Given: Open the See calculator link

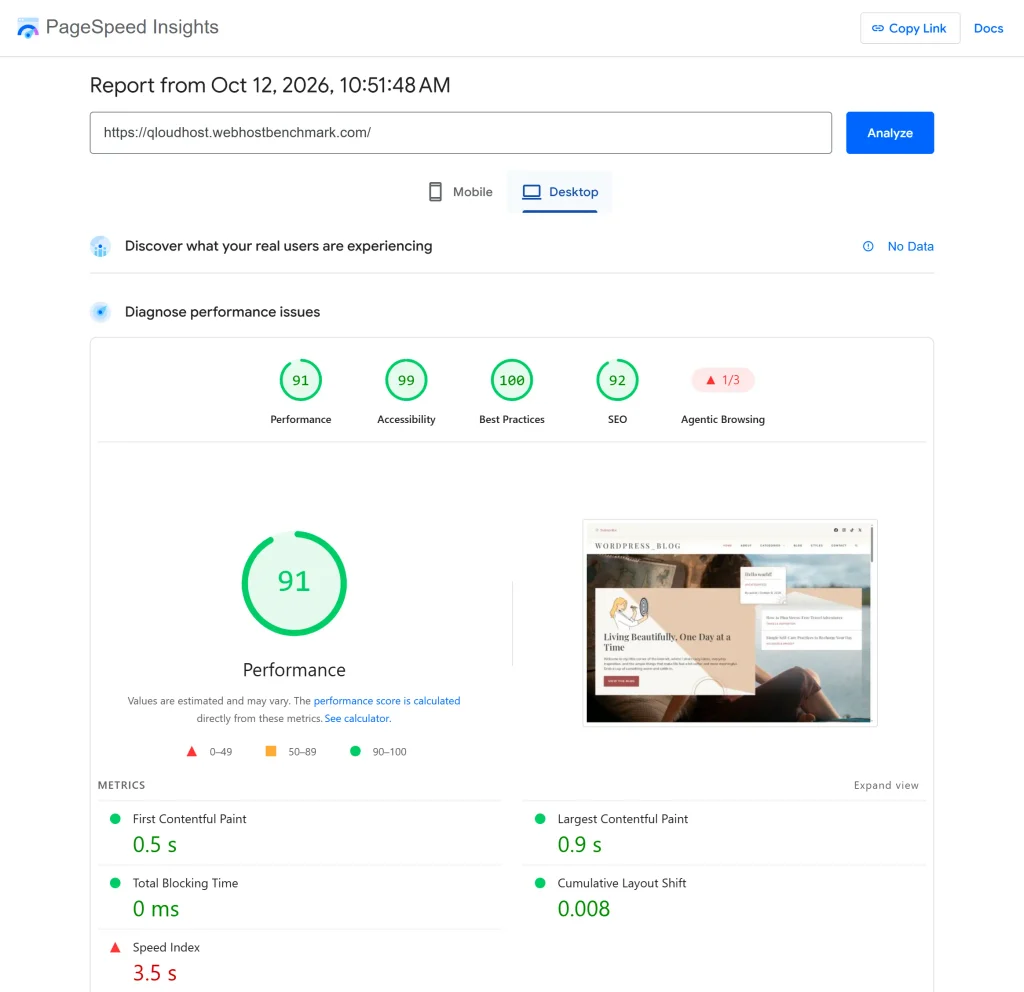Looking at the screenshot, I should click(357, 718).
